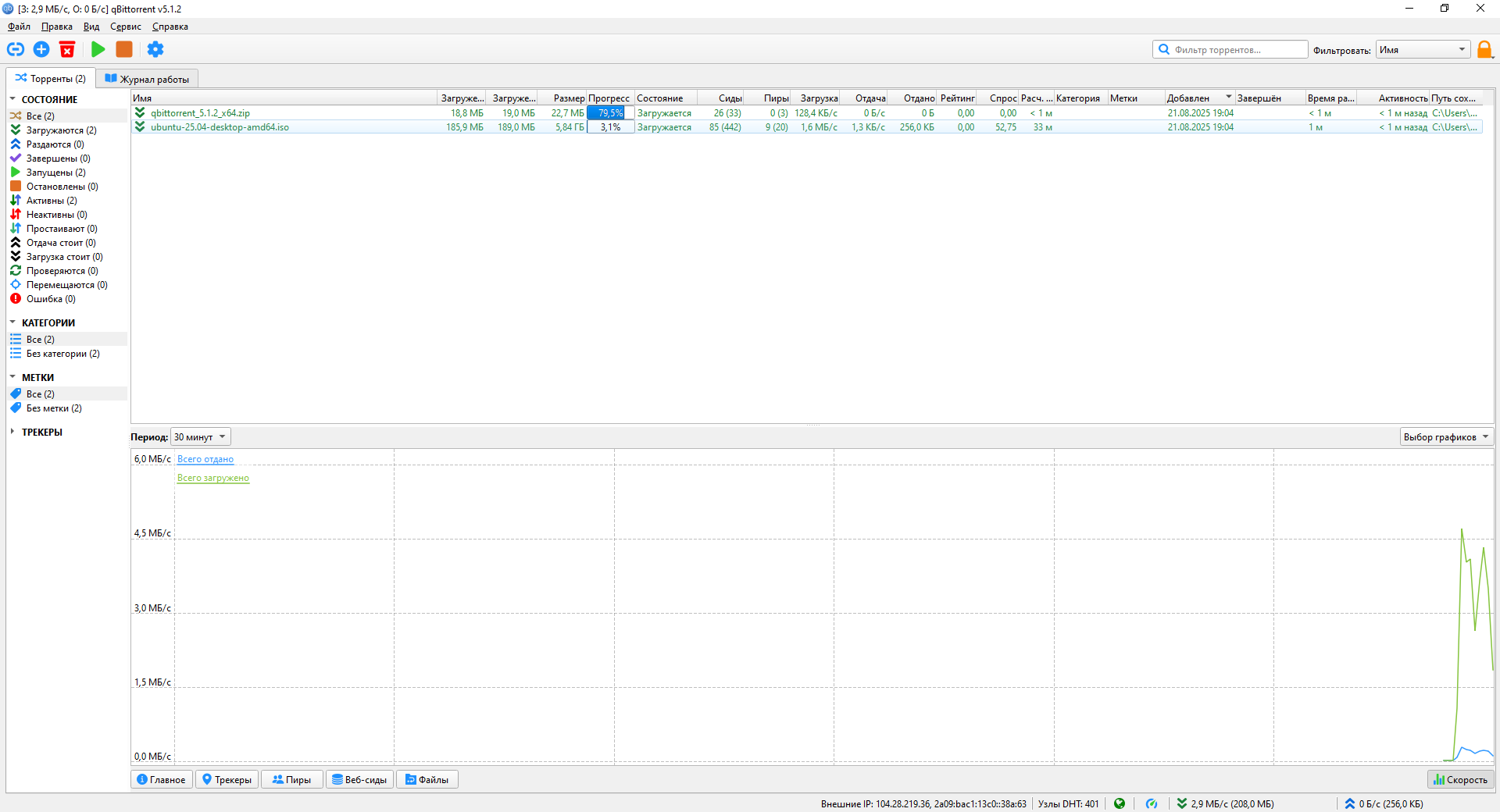The image size is (1500, 812).
Task: Click the Добавлен column sort header
Action: (x=1198, y=98)
